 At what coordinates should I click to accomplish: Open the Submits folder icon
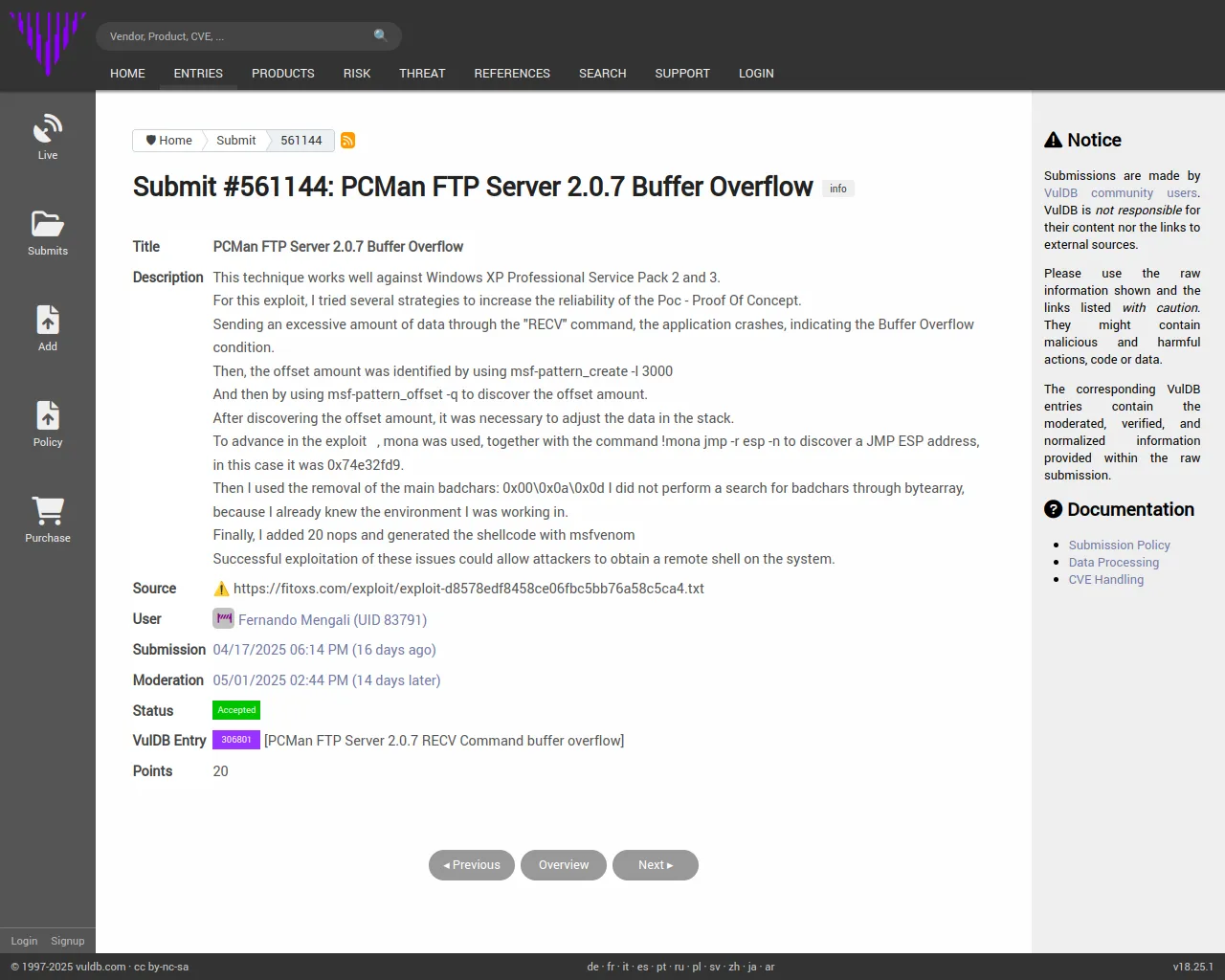pyautogui.click(x=48, y=224)
